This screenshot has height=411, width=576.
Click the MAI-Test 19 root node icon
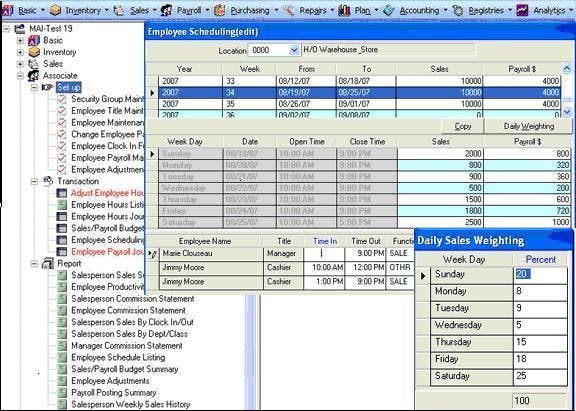tap(20, 29)
